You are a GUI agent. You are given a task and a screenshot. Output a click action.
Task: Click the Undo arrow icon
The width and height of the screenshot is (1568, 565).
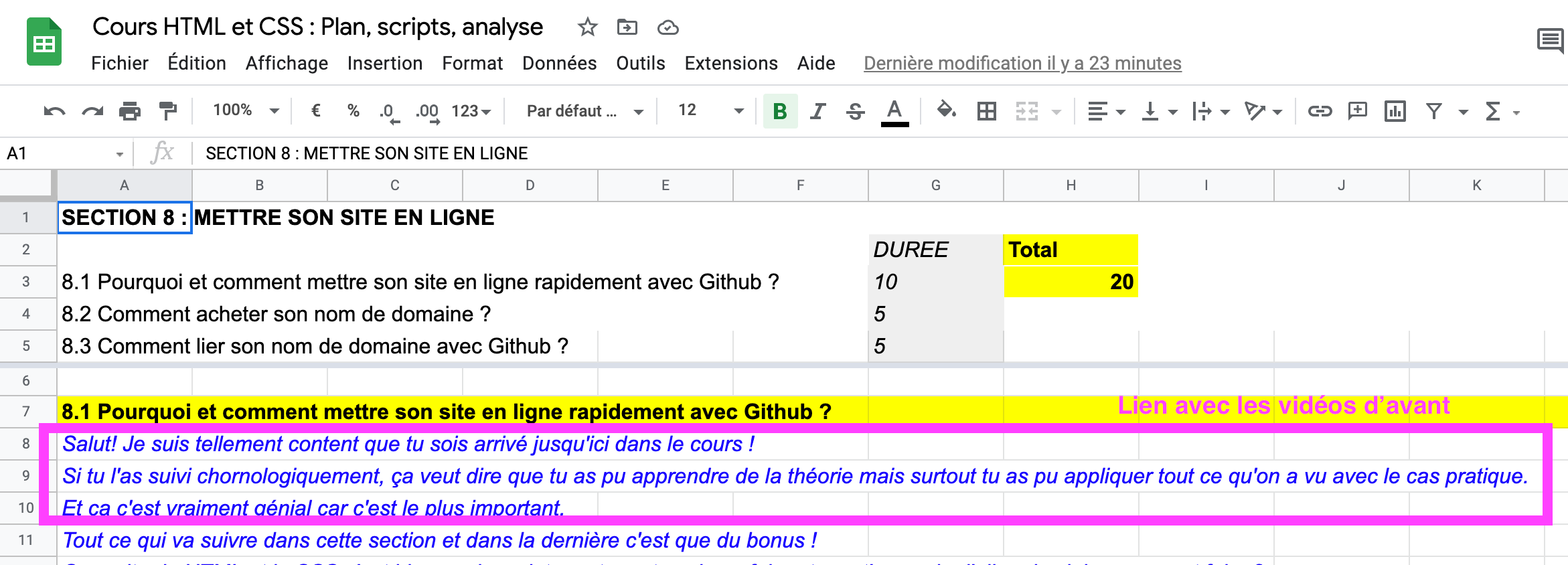tap(54, 111)
